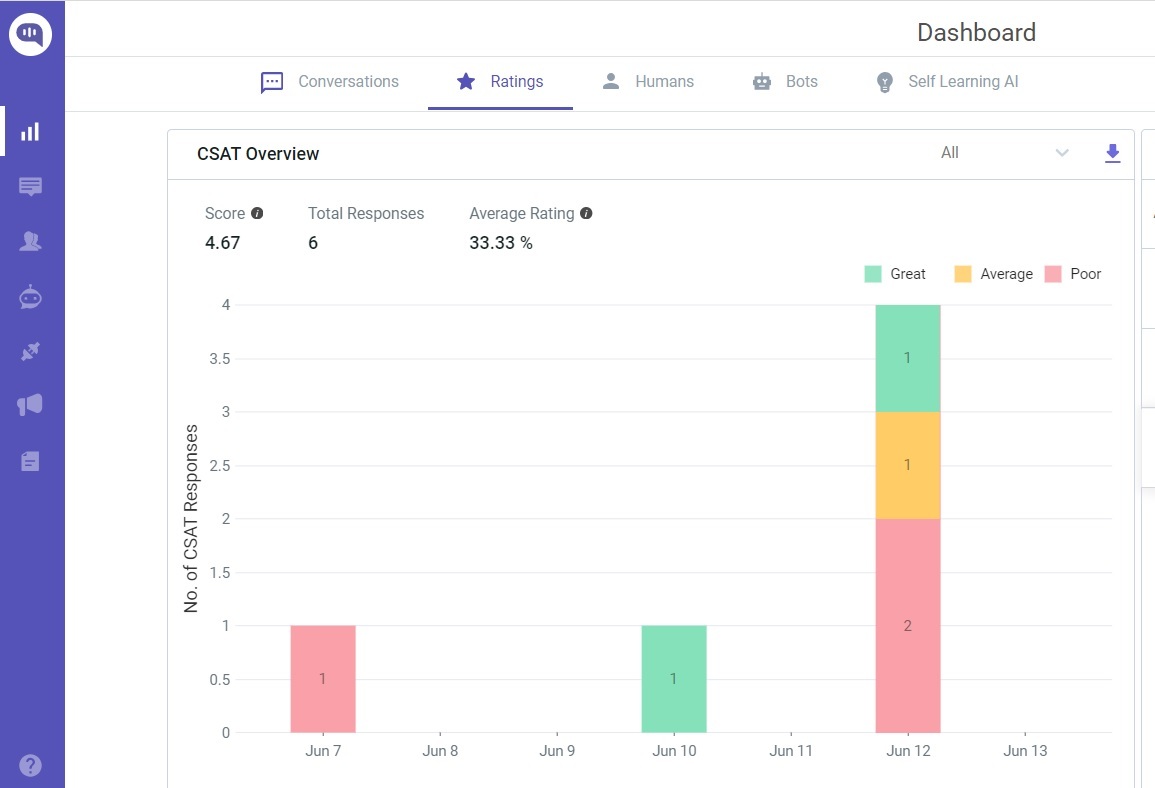Switch to the Humans tab
This screenshot has width=1155, height=788.
click(648, 81)
